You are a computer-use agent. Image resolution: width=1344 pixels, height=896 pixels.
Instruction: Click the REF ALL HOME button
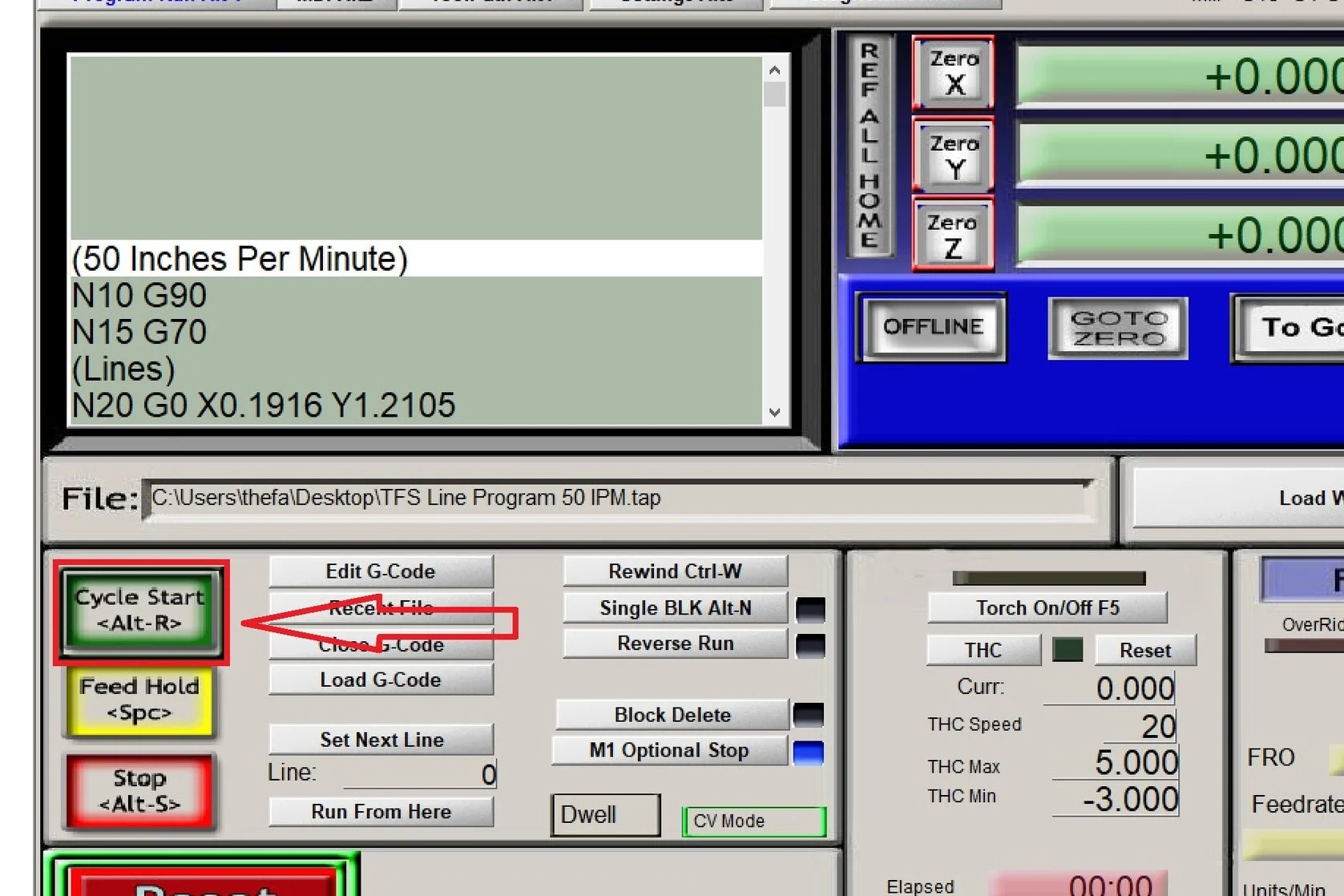click(870, 146)
